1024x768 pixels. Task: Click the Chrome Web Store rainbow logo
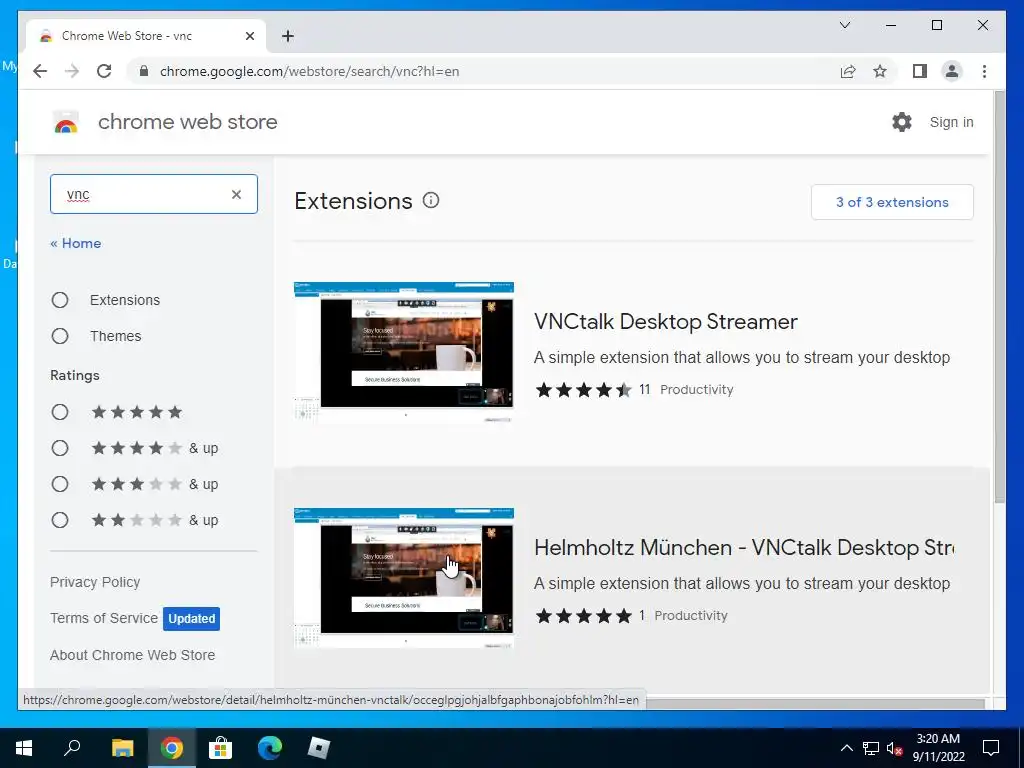[x=65, y=122]
